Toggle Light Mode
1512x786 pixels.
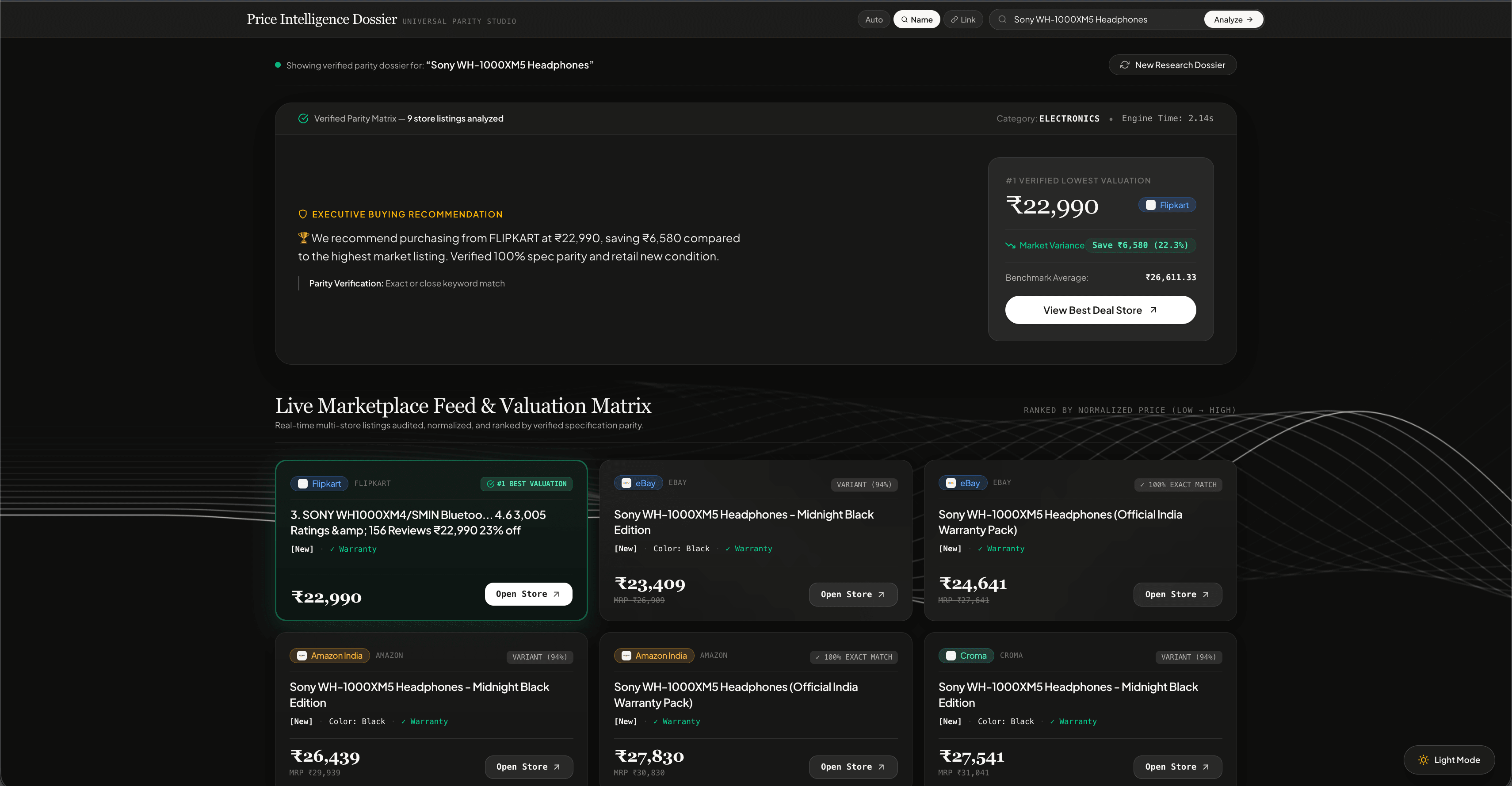pos(1449,759)
